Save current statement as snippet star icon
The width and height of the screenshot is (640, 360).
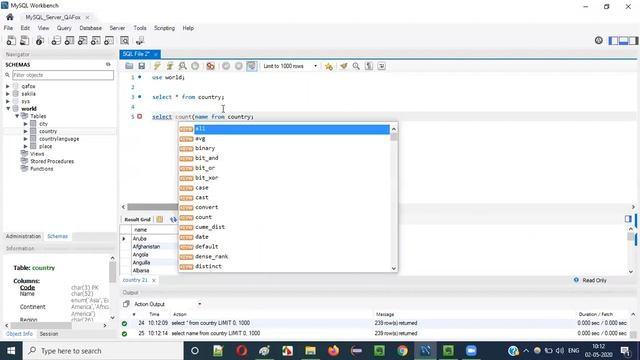(329, 66)
